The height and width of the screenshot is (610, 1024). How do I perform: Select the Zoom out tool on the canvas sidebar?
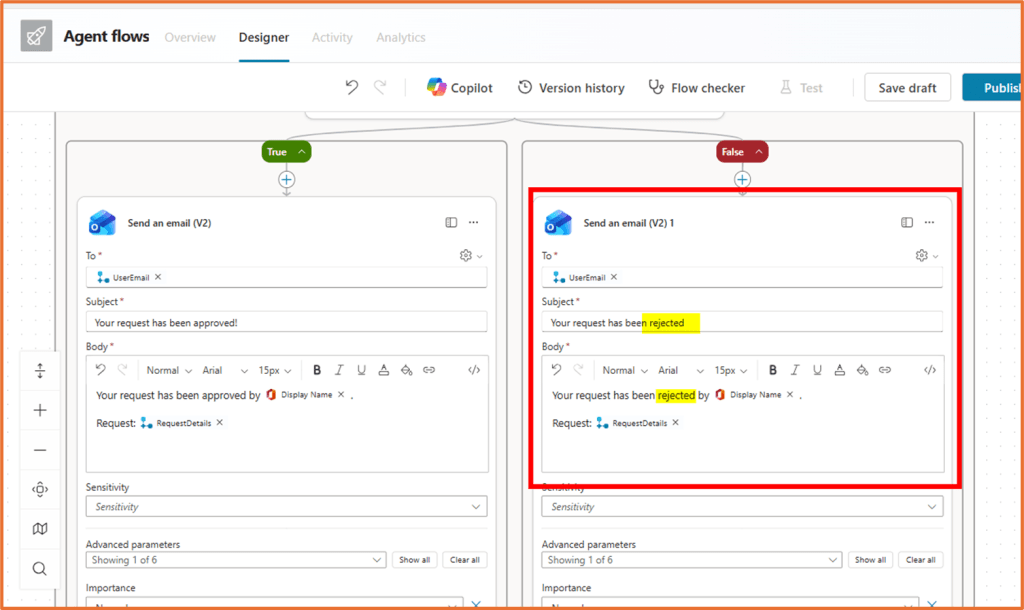click(x=40, y=450)
